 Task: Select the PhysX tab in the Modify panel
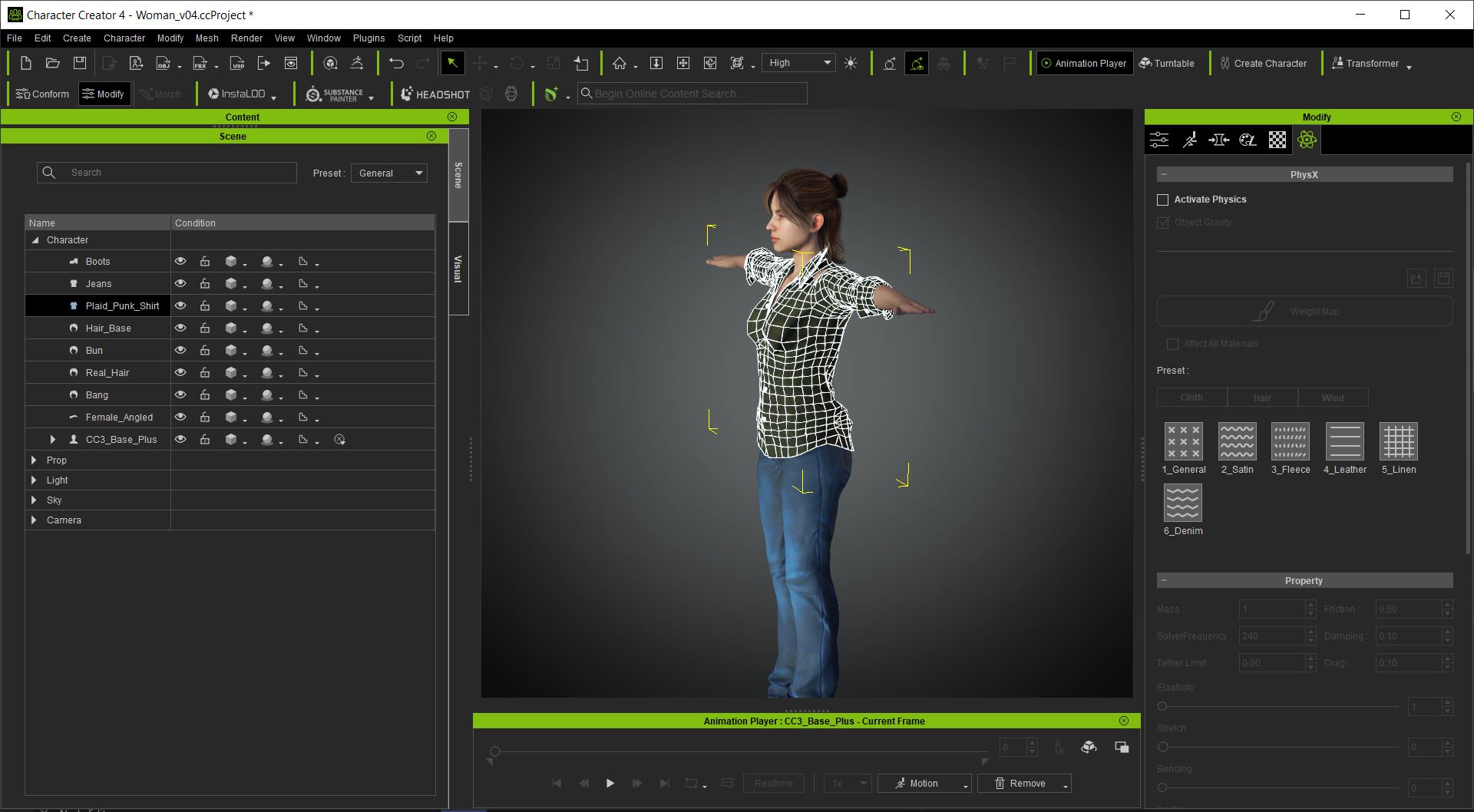click(x=1307, y=140)
